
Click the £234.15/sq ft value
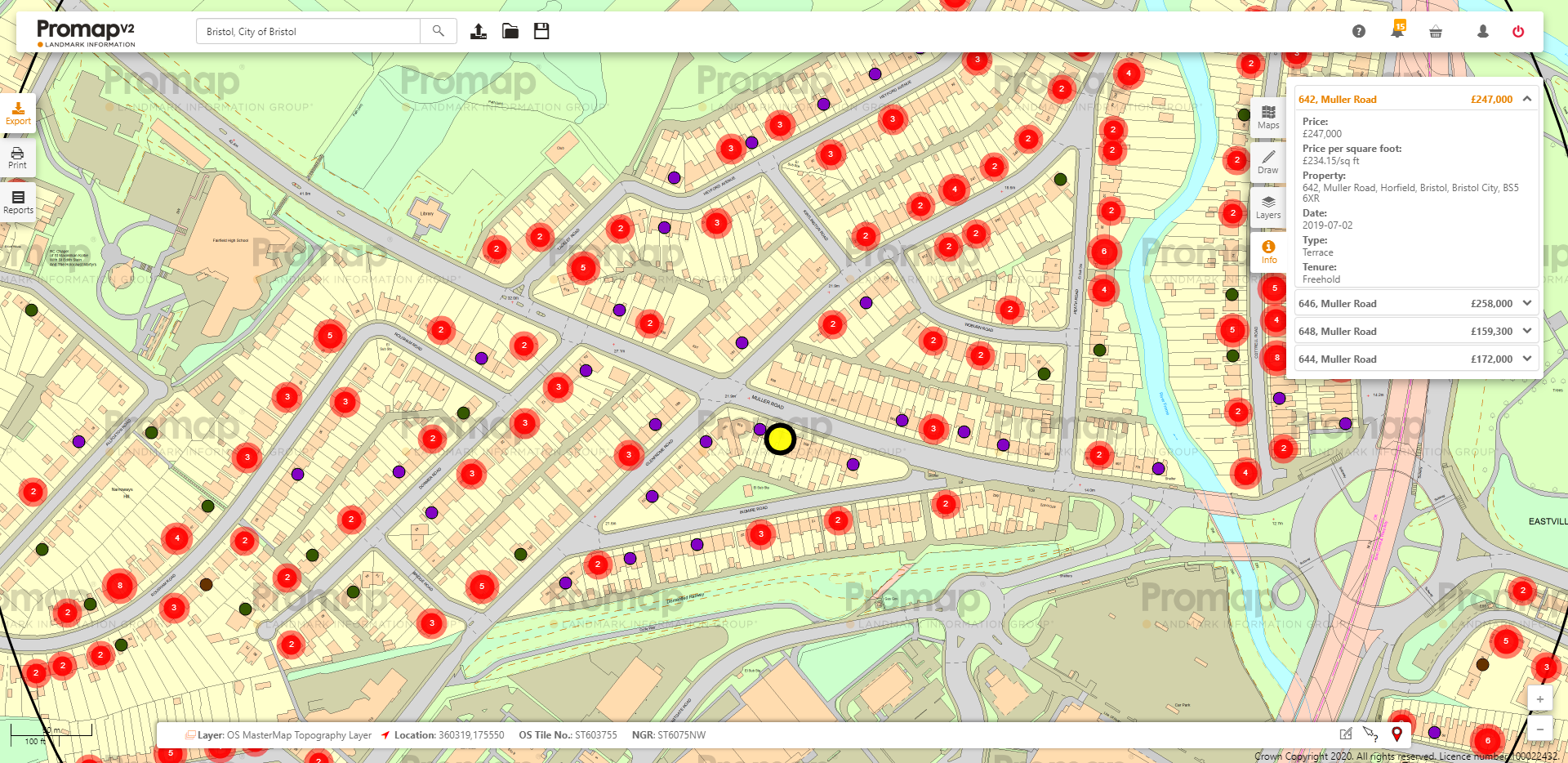coord(1331,161)
